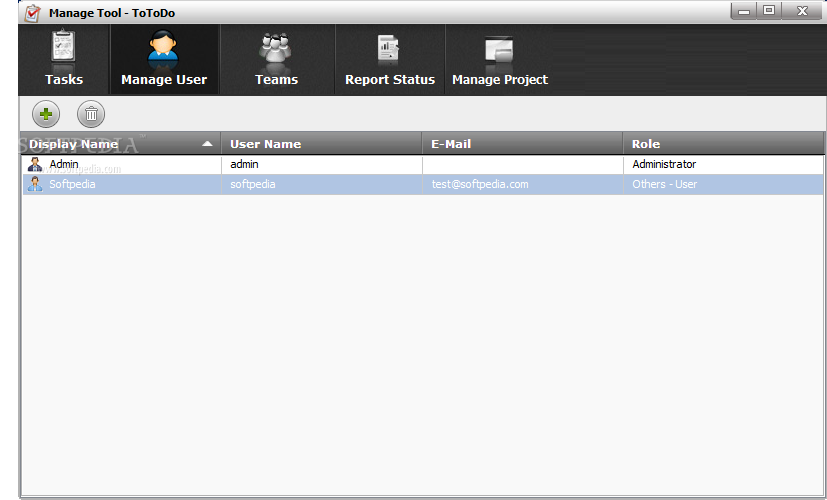Click the test@softpedia.com email cell
The height and width of the screenshot is (500, 827).
click(523, 184)
